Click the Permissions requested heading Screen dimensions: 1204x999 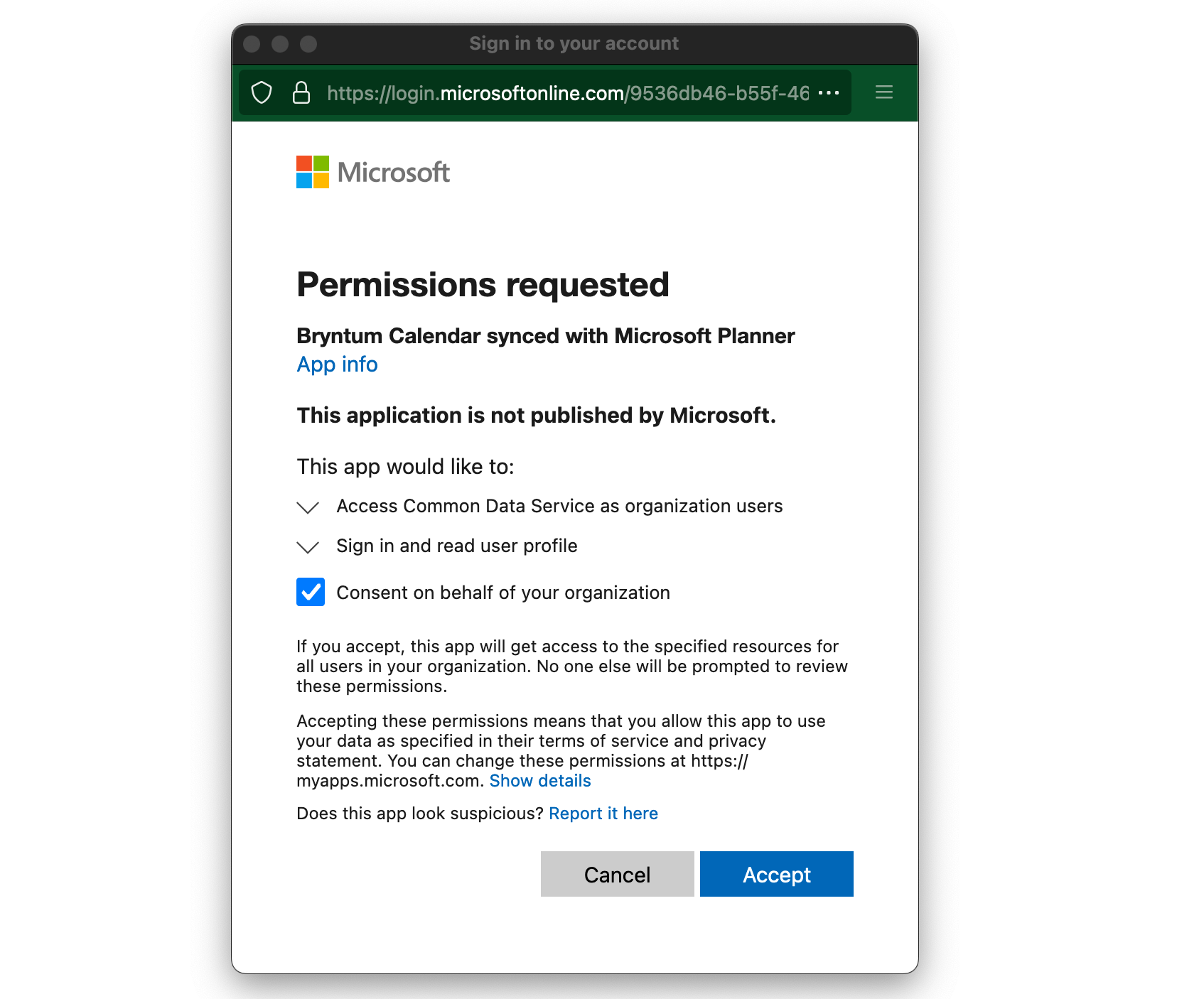(483, 285)
